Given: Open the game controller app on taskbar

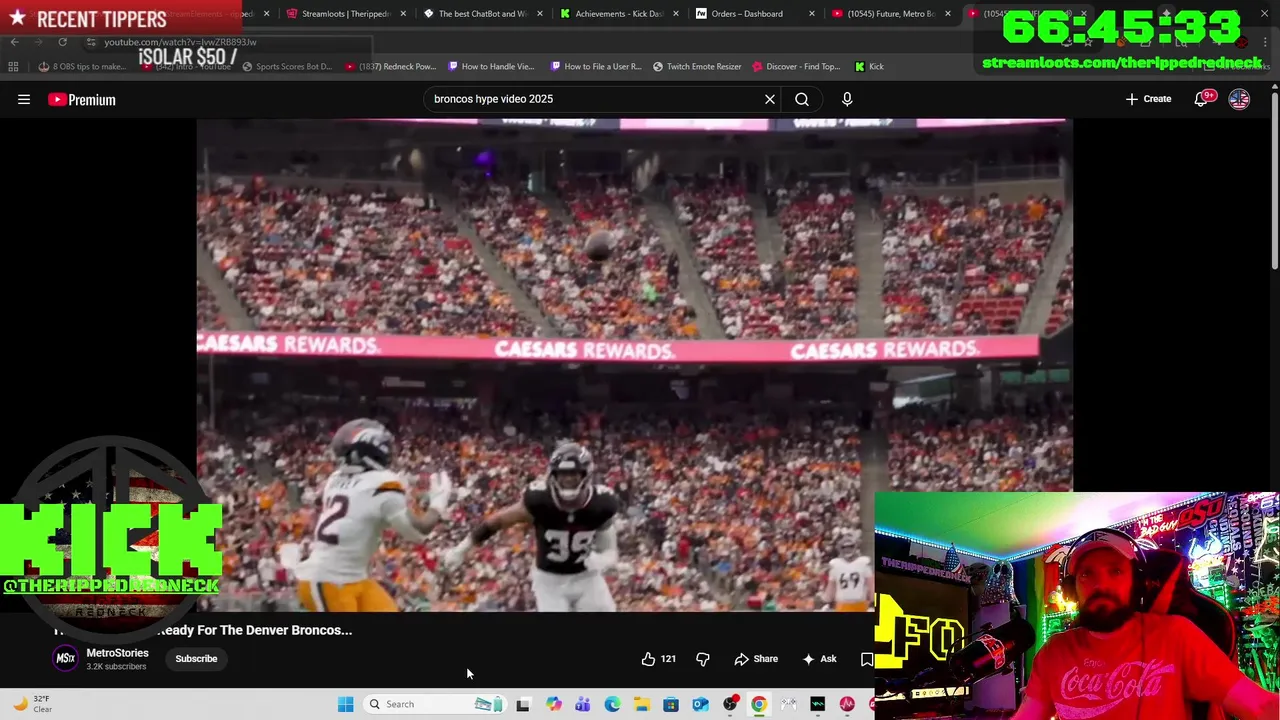Looking at the screenshot, I should [788, 704].
